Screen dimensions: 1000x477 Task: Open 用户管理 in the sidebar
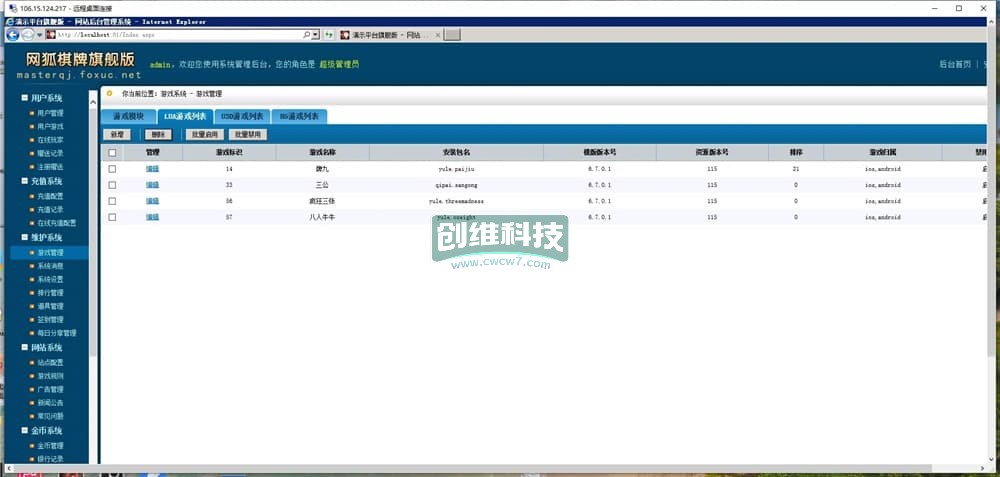point(50,113)
